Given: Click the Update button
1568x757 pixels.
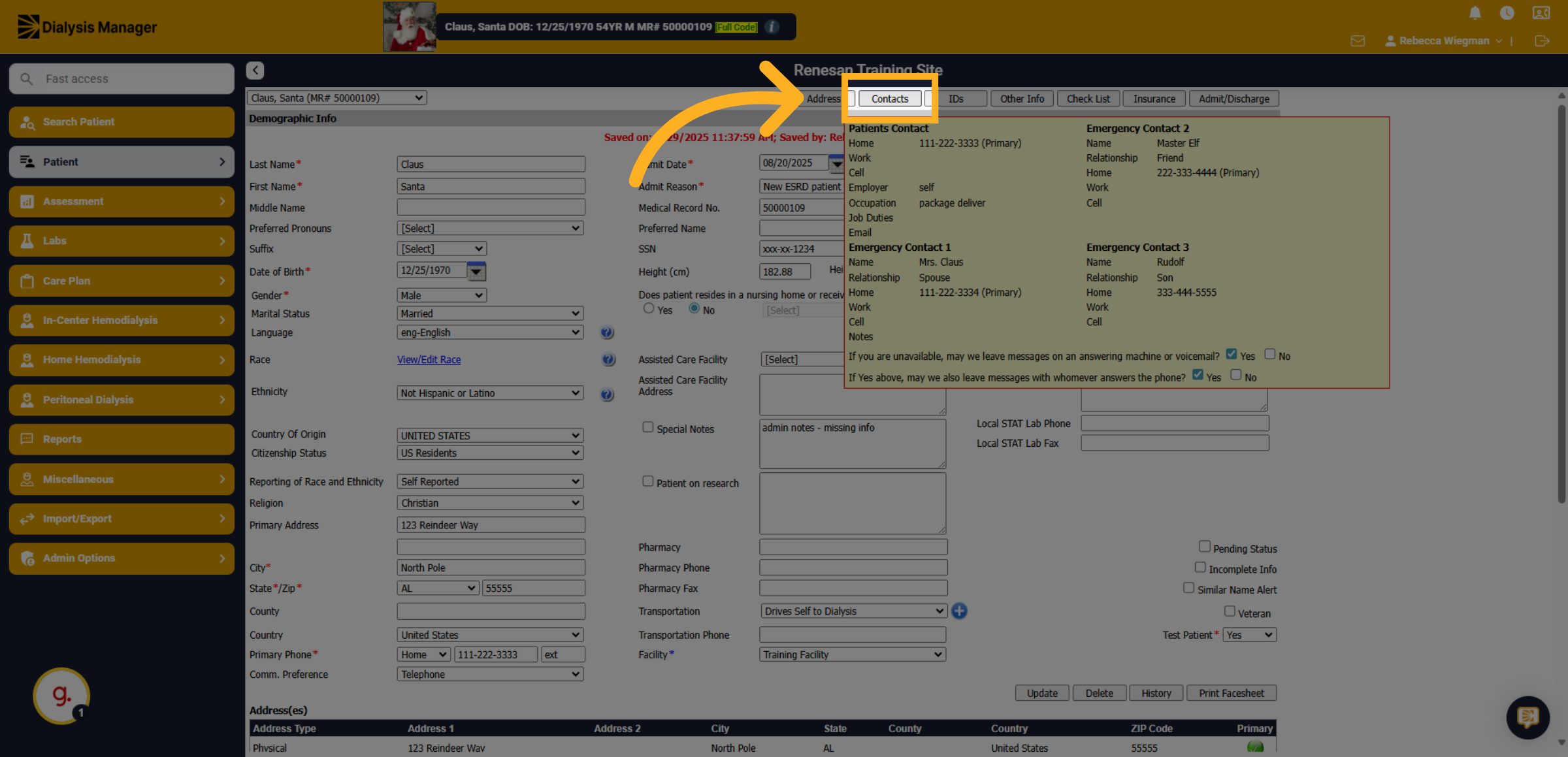Looking at the screenshot, I should pyautogui.click(x=1042, y=693).
